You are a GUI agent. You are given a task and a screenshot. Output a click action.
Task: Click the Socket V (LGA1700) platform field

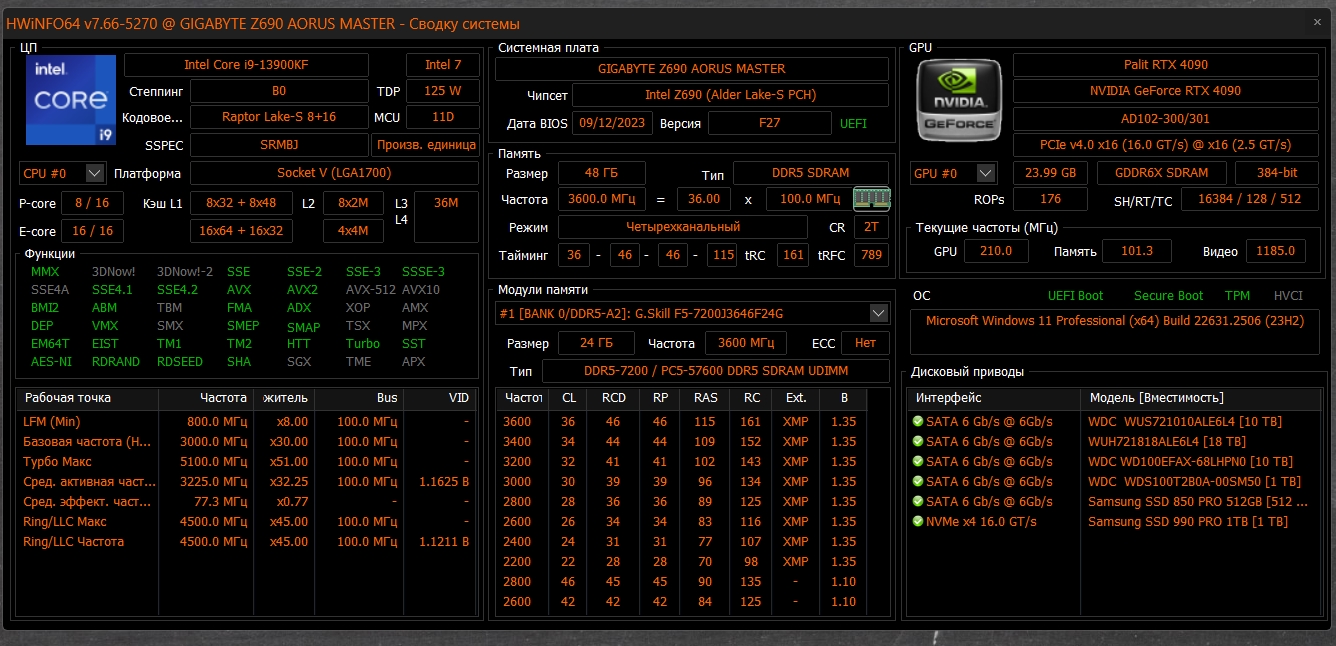click(335, 173)
